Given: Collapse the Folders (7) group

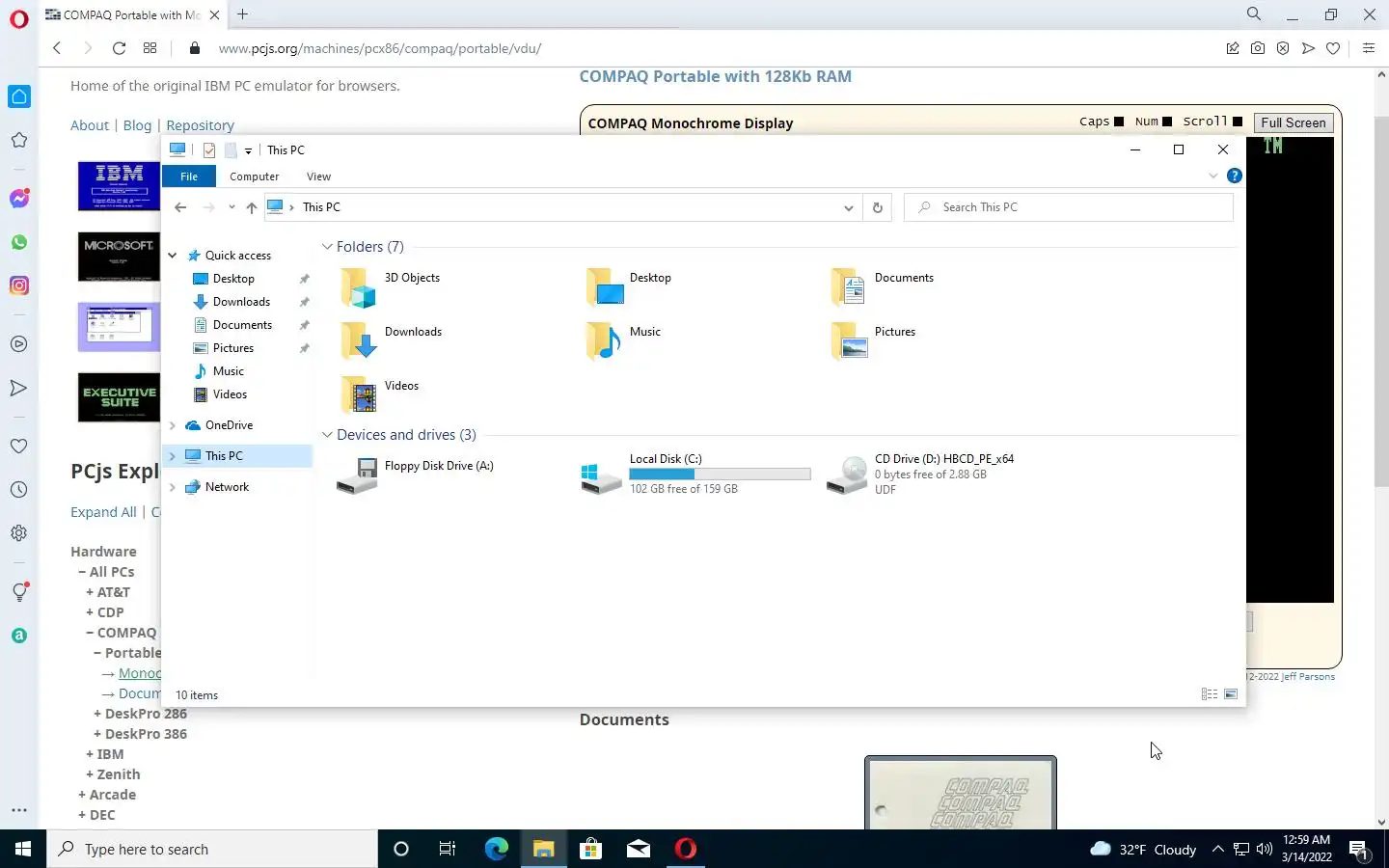Looking at the screenshot, I should (x=327, y=247).
